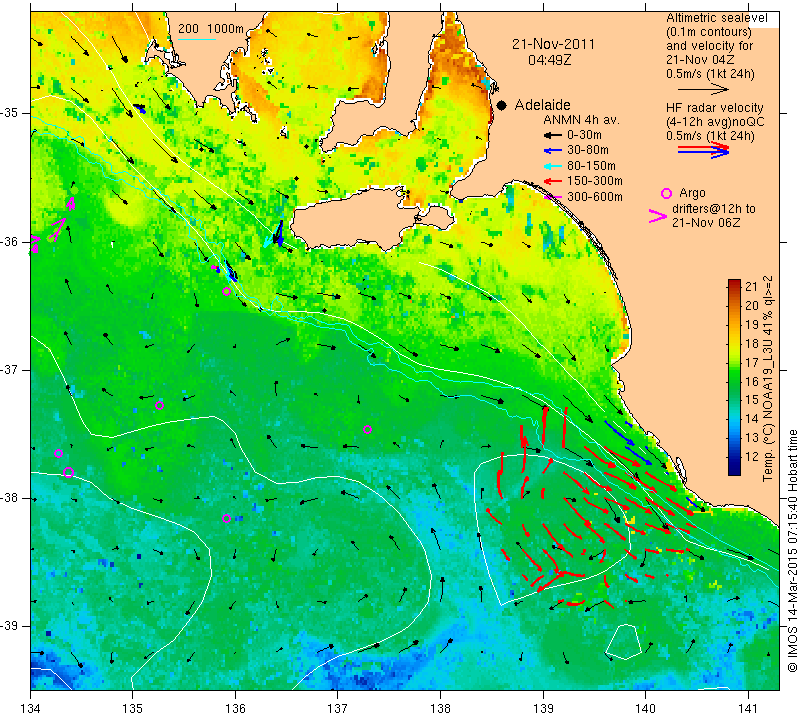Click the 135 longitude axis label
This screenshot has height=720, width=800.
[133, 709]
